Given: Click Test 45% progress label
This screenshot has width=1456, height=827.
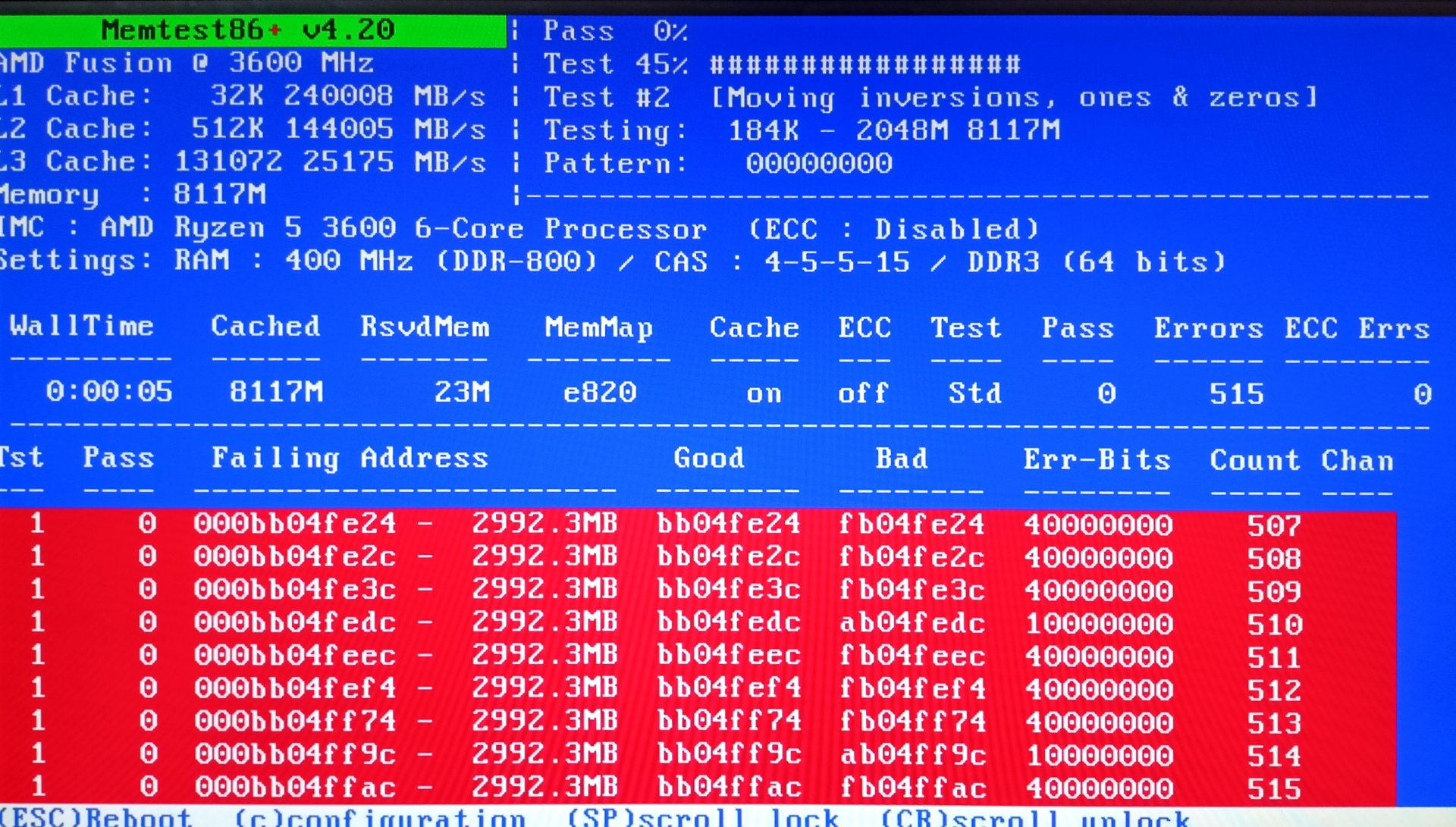Looking at the screenshot, I should (x=616, y=64).
